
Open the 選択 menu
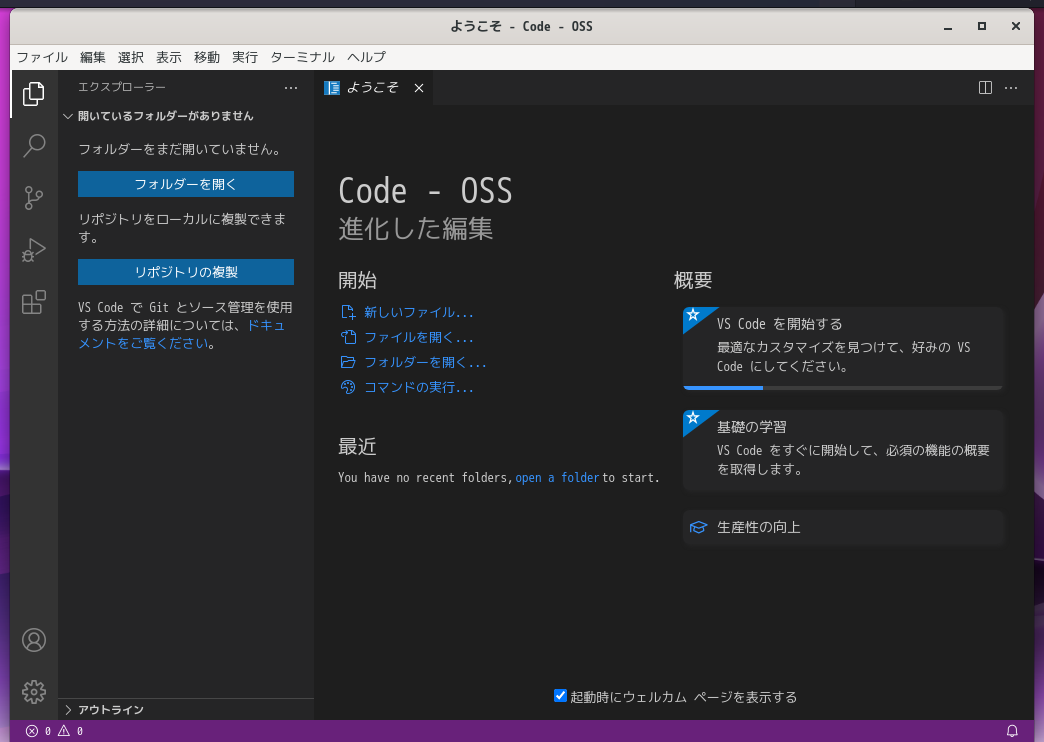[x=130, y=57]
